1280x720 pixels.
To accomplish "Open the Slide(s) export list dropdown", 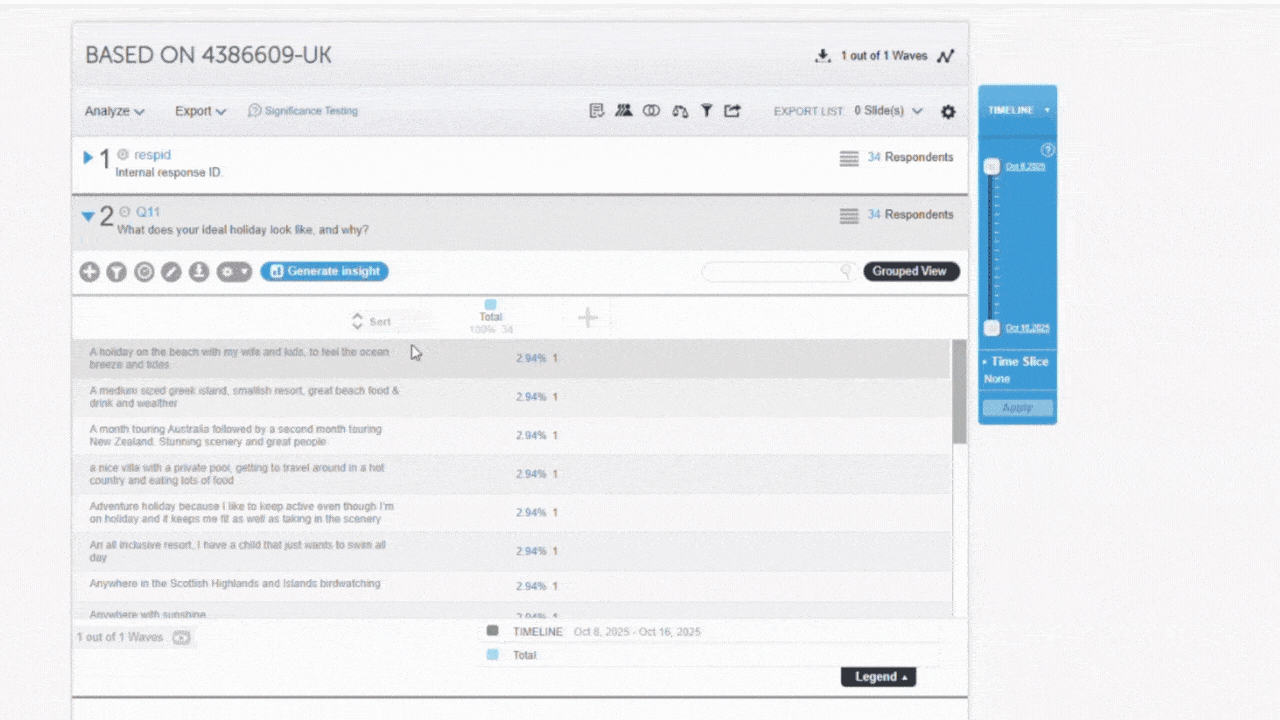I will [888, 111].
